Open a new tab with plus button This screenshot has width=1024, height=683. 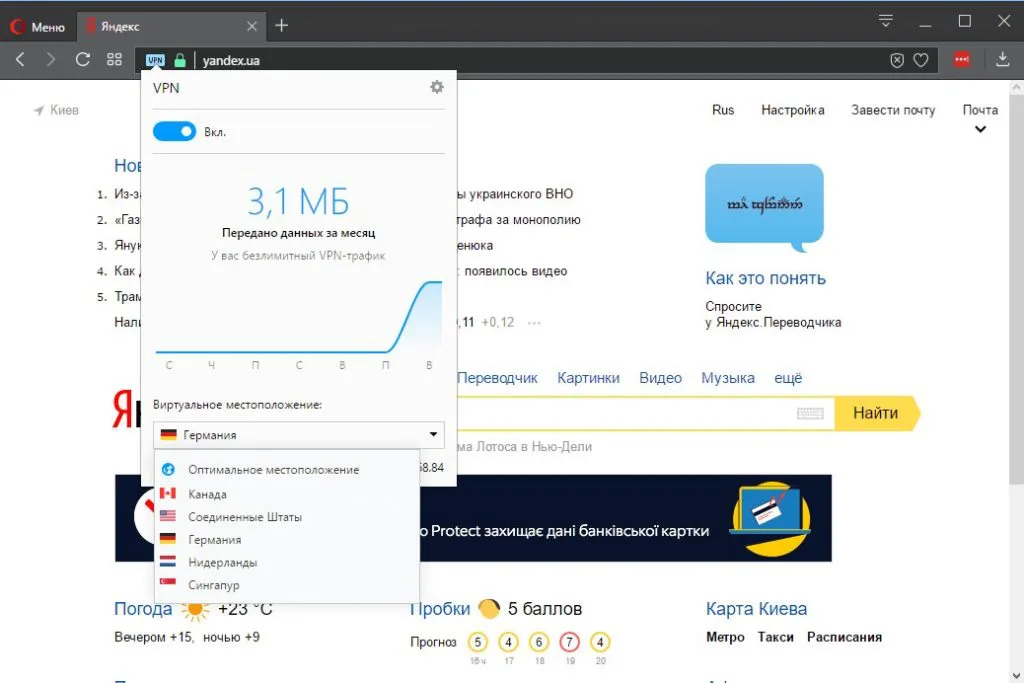click(281, 25)
